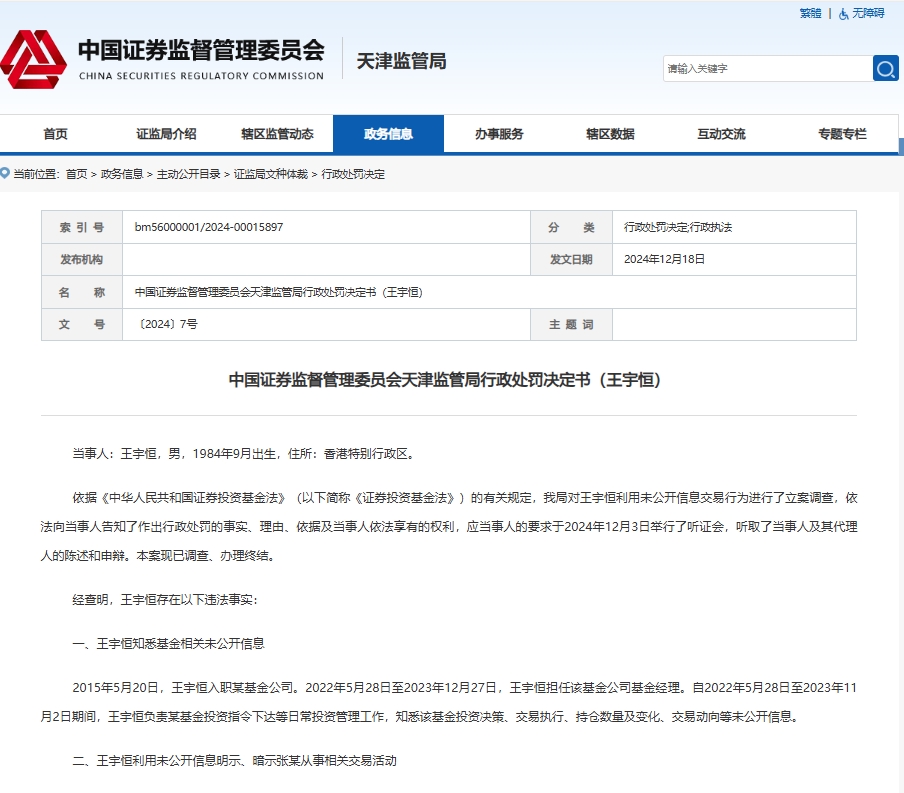Click the 天津监管局 header title
Image resolution: width=904 pixels, height=793 pixels.
(x=401, y=61)
